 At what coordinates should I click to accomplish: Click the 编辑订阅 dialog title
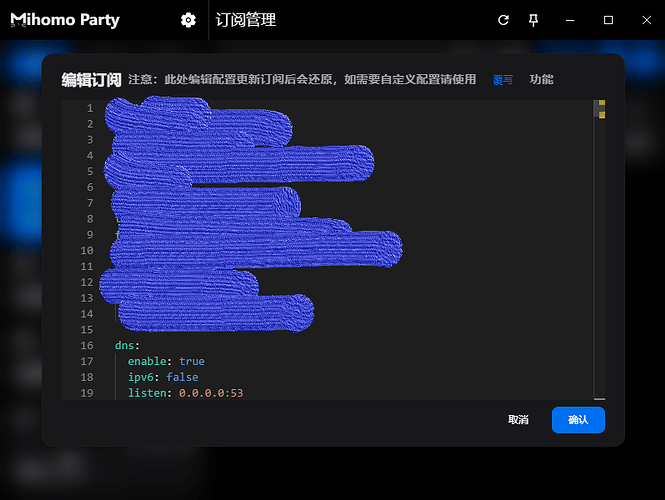point(91,80)
